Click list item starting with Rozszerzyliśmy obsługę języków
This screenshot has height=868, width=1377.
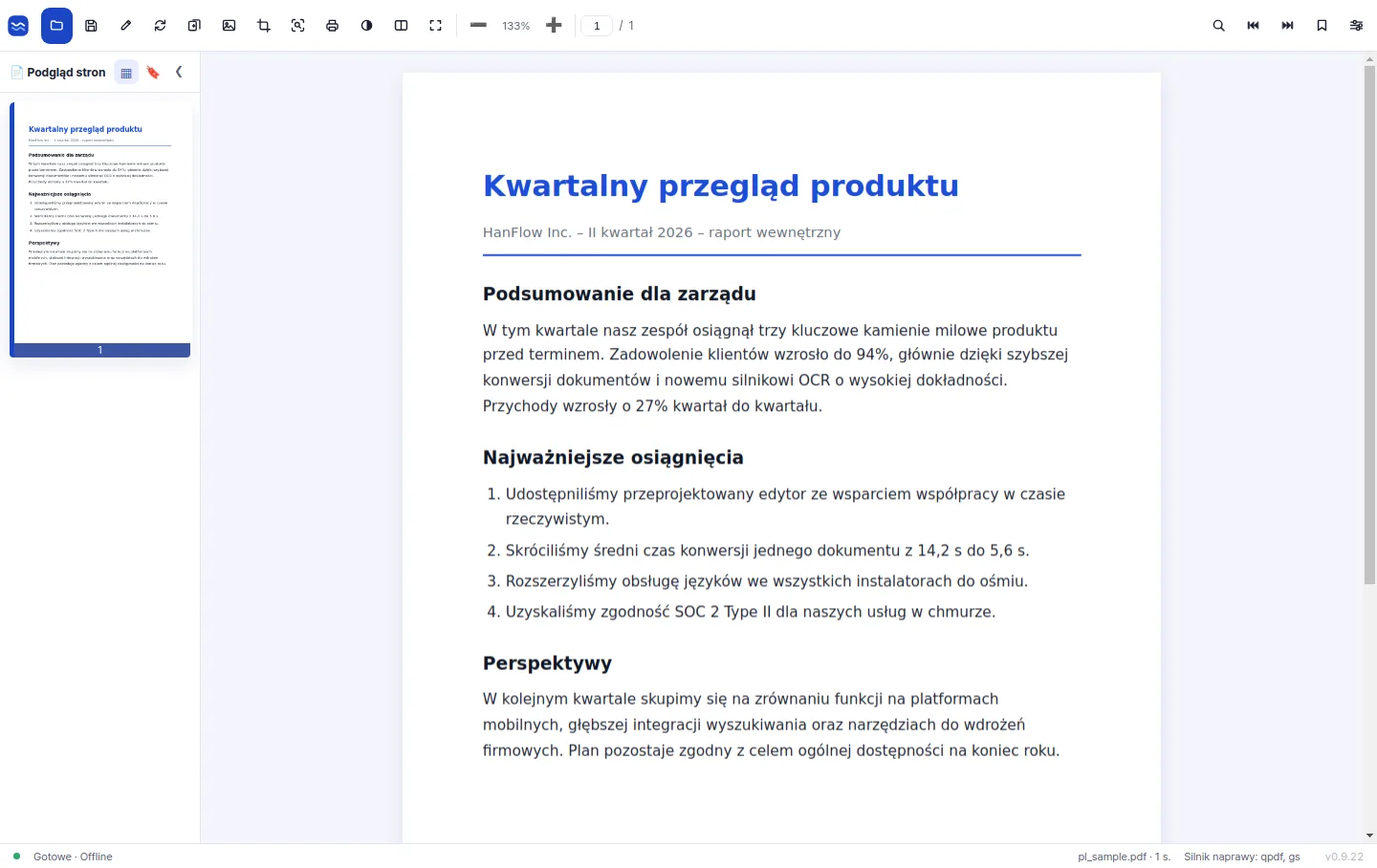point(757,581)
